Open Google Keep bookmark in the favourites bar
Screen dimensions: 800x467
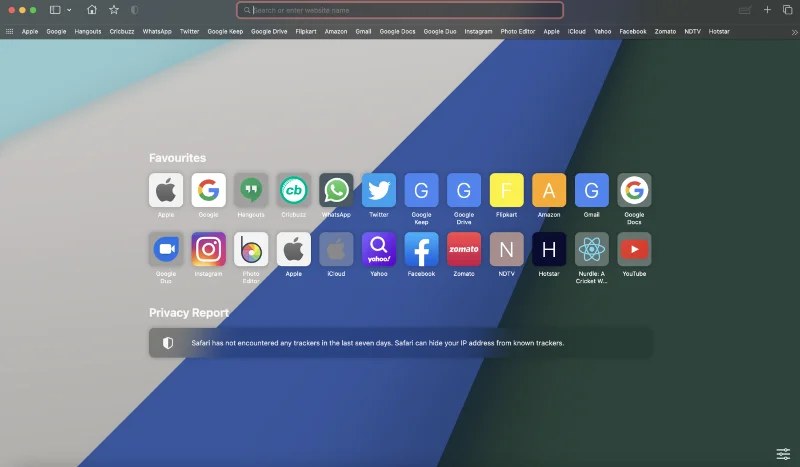tap(225, 31)
